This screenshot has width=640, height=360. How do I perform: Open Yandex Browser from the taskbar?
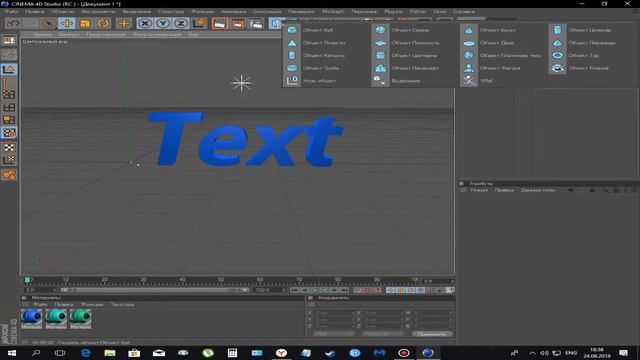(281, 353)
